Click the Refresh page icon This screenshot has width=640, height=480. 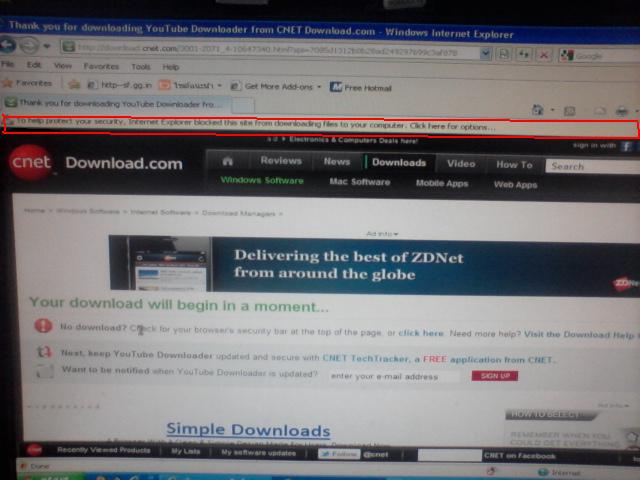(x=524, y=54)
